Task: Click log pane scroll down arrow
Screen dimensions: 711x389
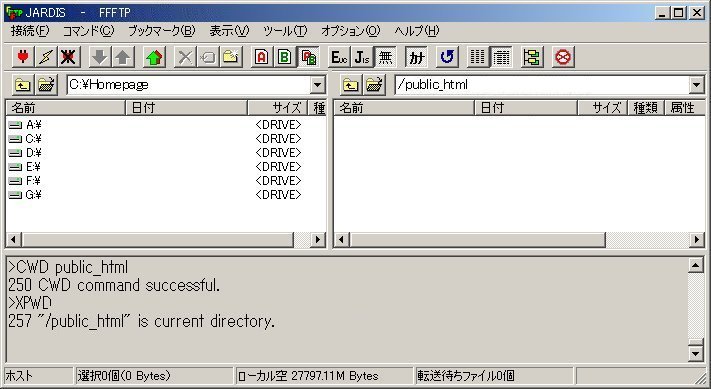Action: point(696,353)
